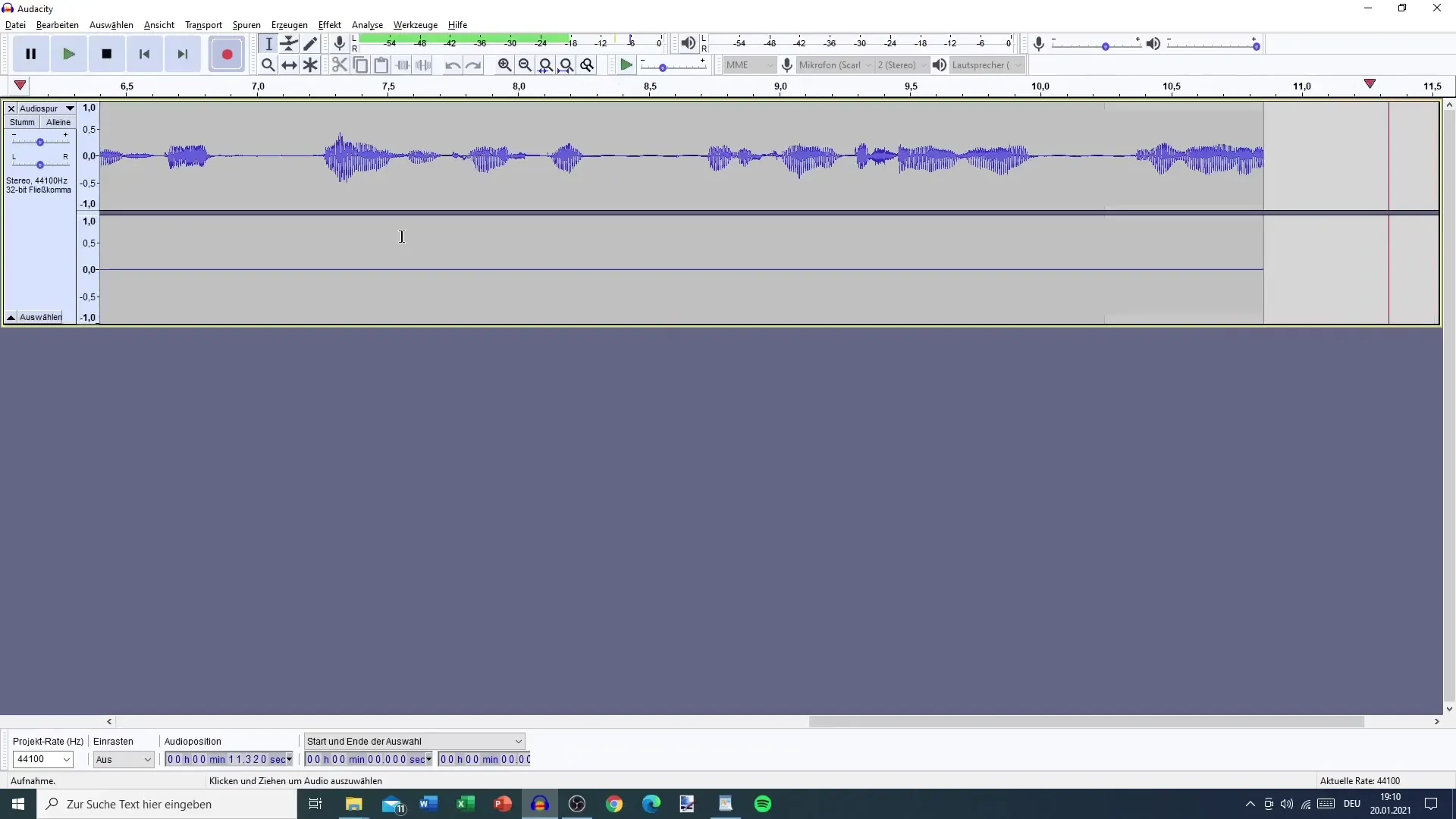The image size is (1456, 819).
Task: Fit project to width icon
Action: pyautogui.click(x=566, y=65)
